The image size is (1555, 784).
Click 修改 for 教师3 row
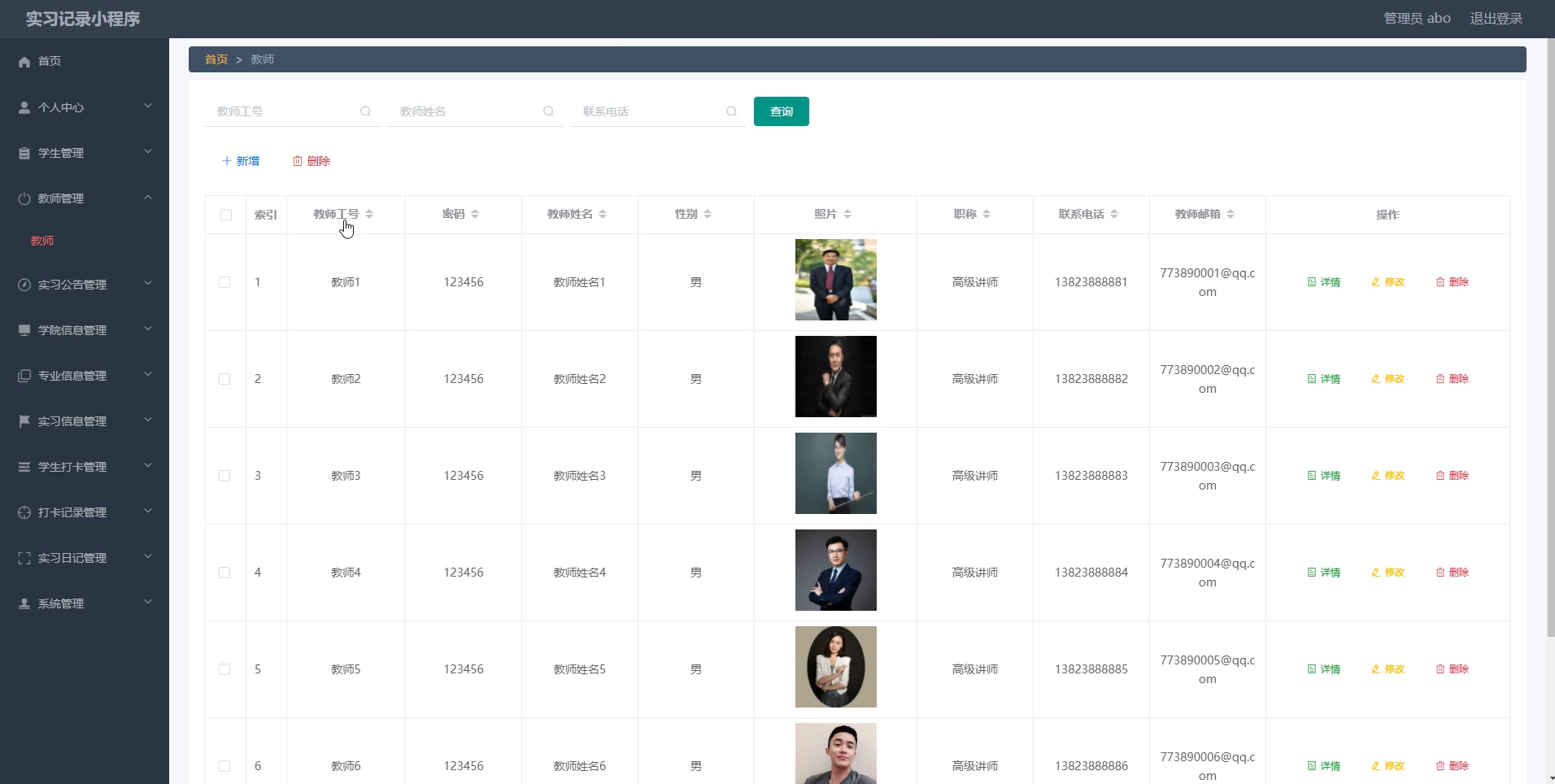coord(1388,476)
